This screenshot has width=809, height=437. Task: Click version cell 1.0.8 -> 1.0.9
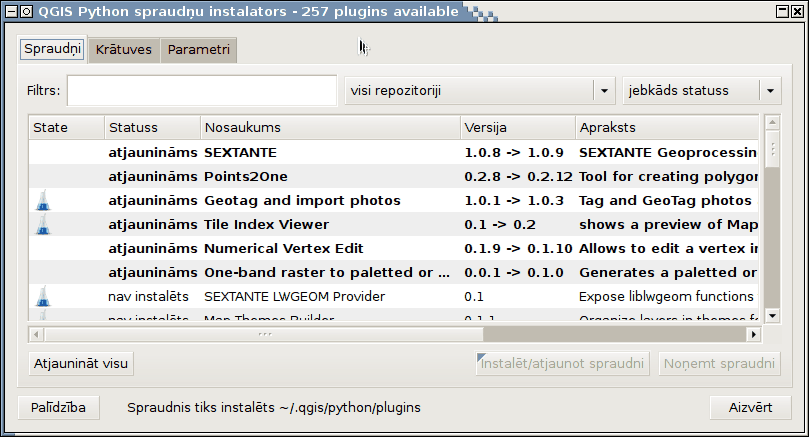[514, 153]
